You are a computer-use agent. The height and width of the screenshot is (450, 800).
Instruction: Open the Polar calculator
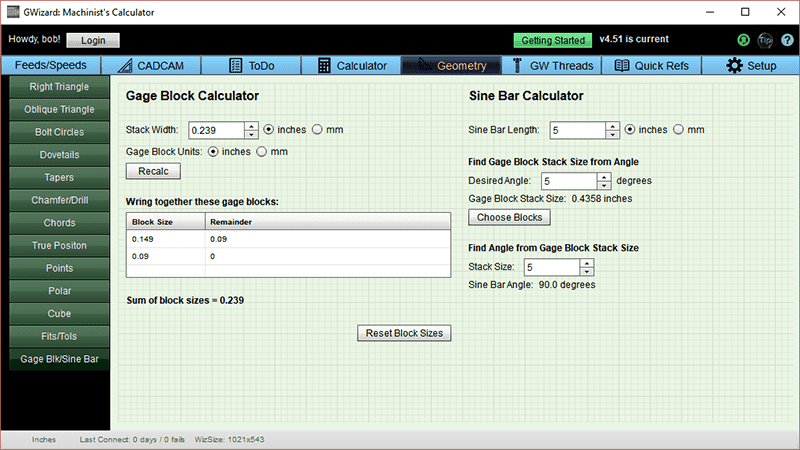[59, 291]
